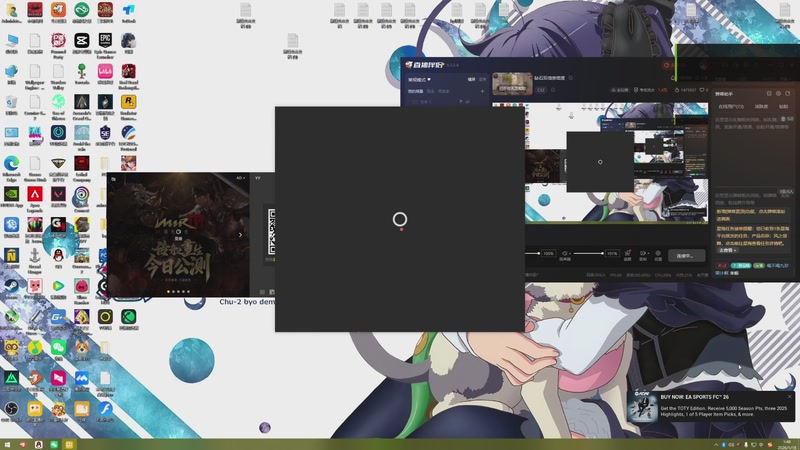Refresh the danmaku assistant panel
The width and height of the screenshot is (800, 450).
coord(788,94)
